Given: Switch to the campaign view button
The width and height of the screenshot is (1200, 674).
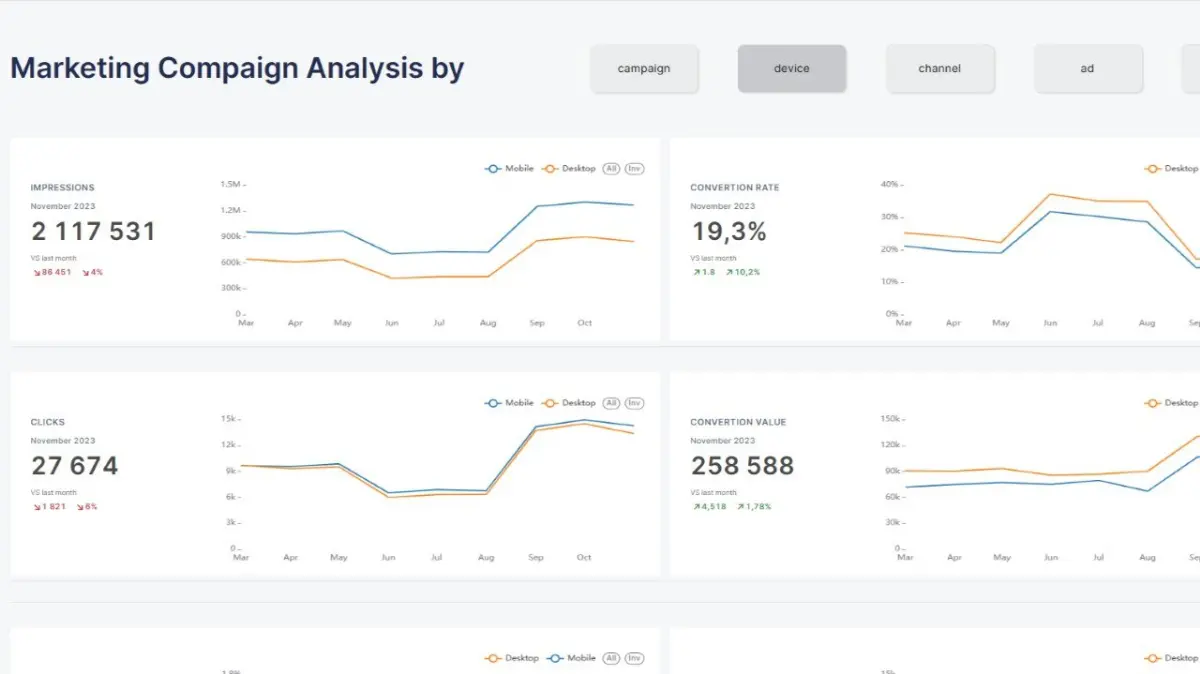Looking at the screenshot, I should coord(644,69).
